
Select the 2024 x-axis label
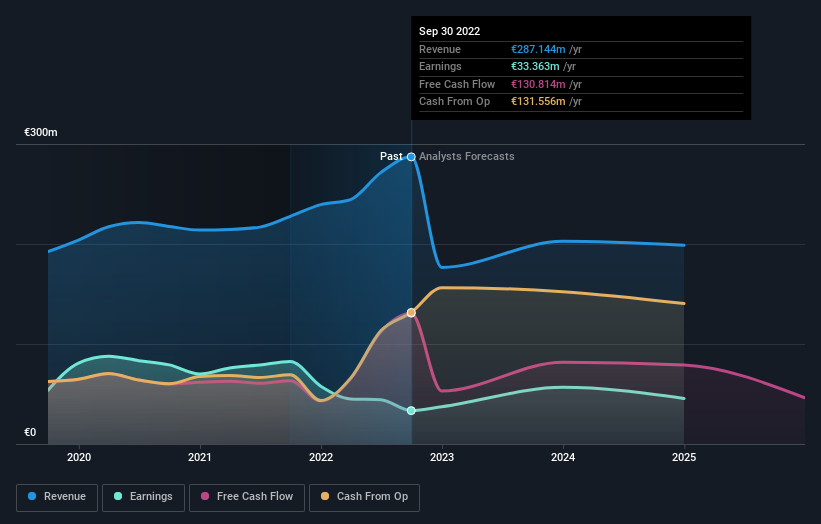coord(563,457)
